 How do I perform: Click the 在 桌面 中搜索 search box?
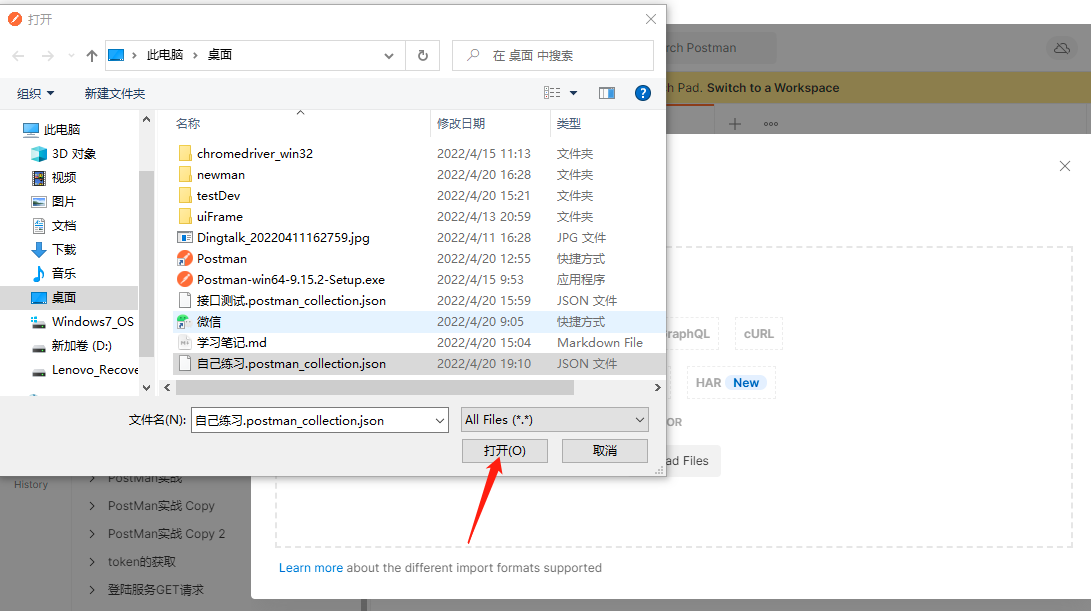coord(552,56)
